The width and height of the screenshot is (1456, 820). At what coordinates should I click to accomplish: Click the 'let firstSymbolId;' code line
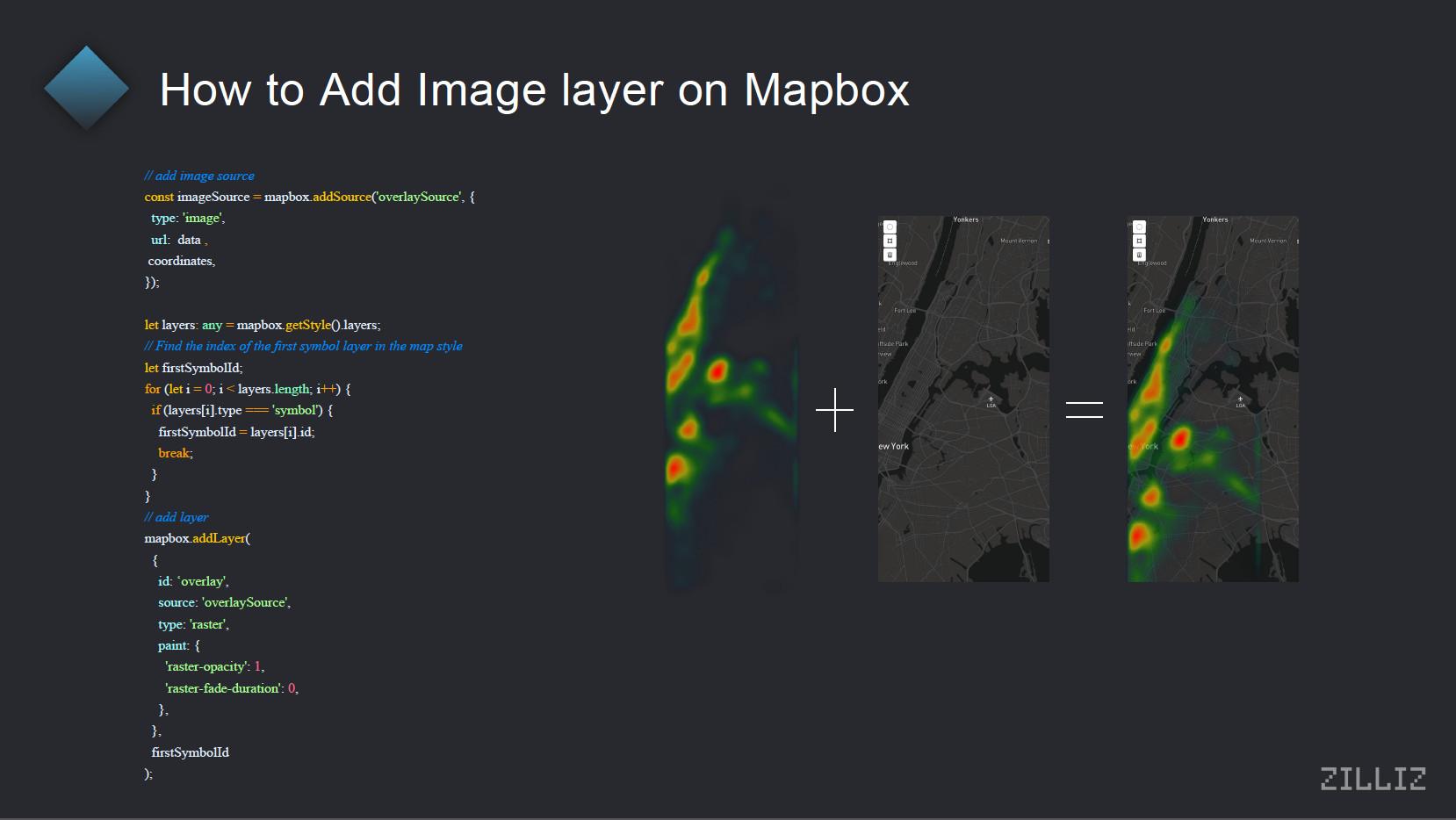point(193,368)
